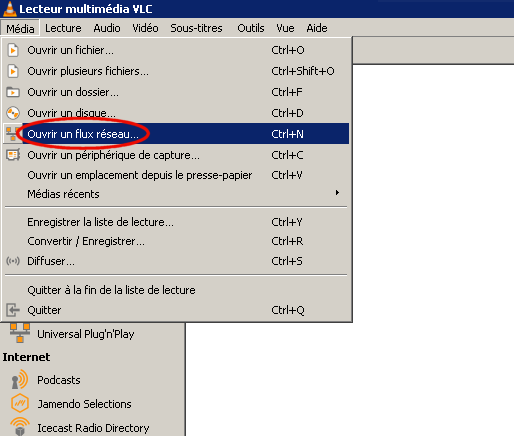This screenshot has height=436, width=514.
Task: Click the disc icon for Ouvrir un disque
Action: tap(13, 113)
